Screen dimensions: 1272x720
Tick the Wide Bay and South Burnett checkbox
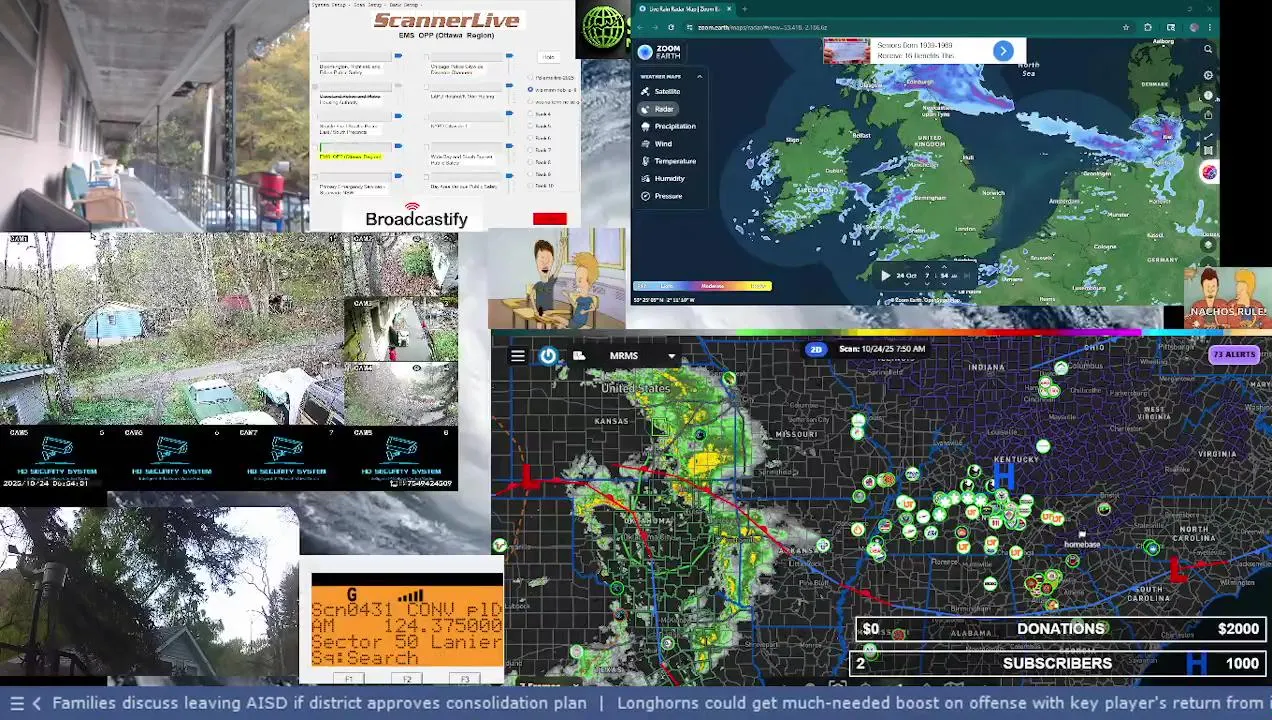[x=426, y=148]
